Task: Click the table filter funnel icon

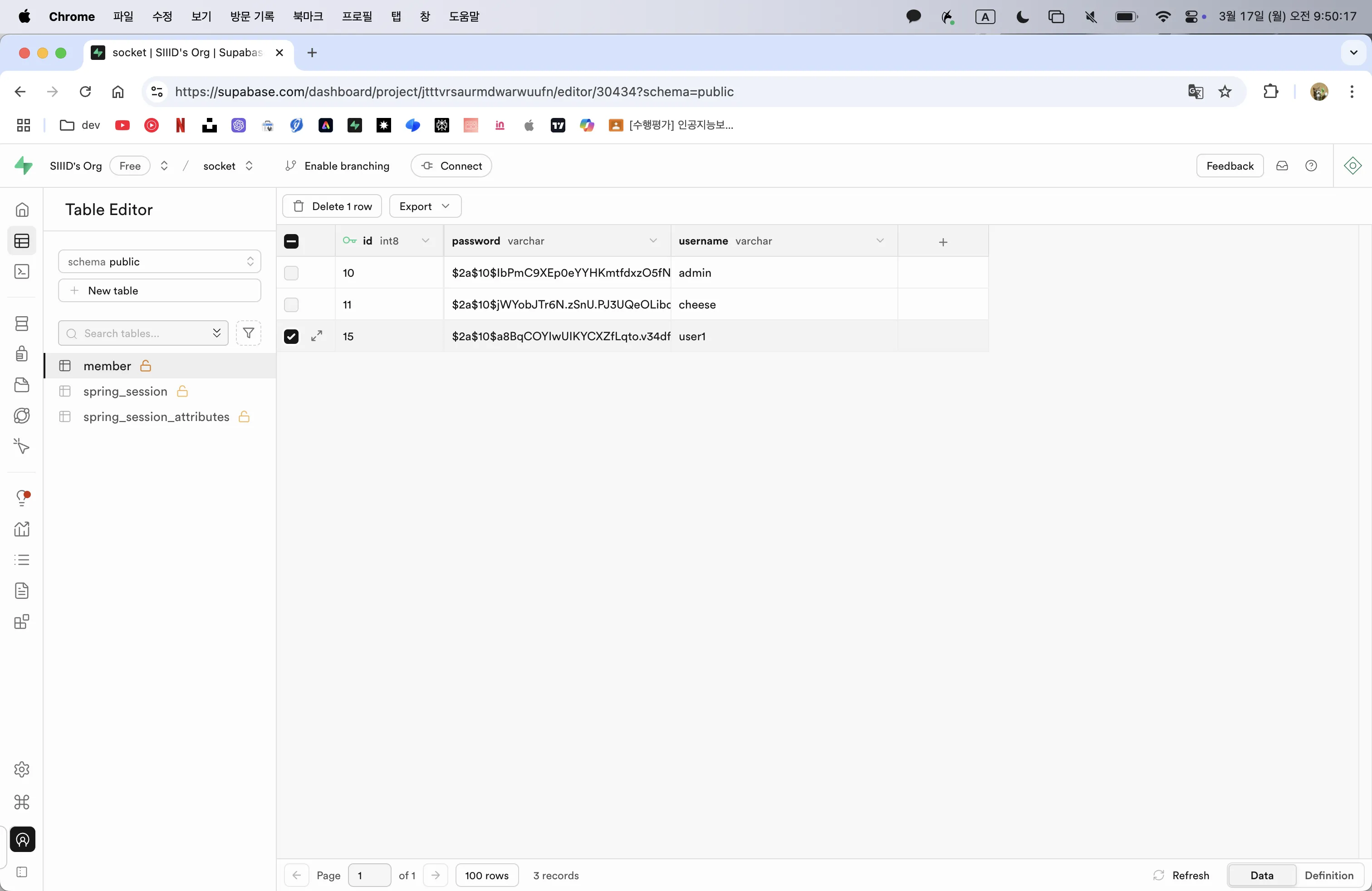Action: click(x=249, y=333)
